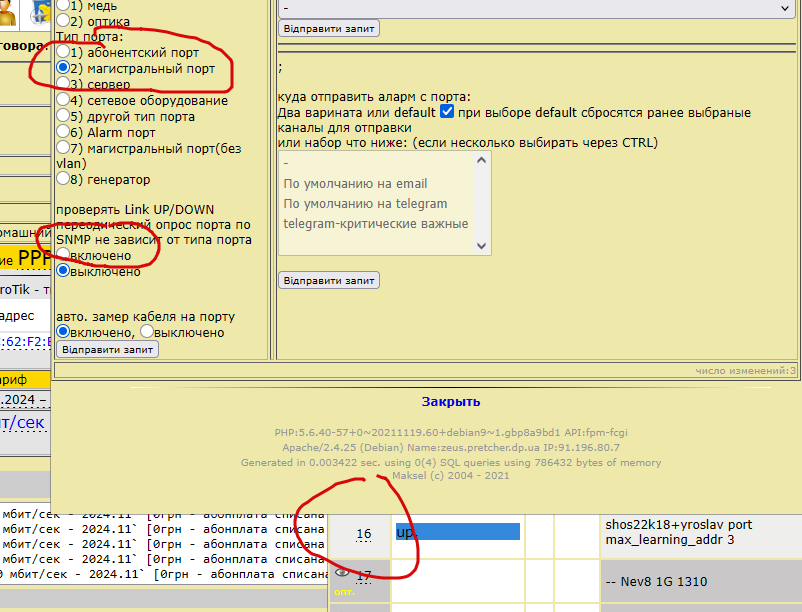Select port type 'генератор'

(63, 178)
